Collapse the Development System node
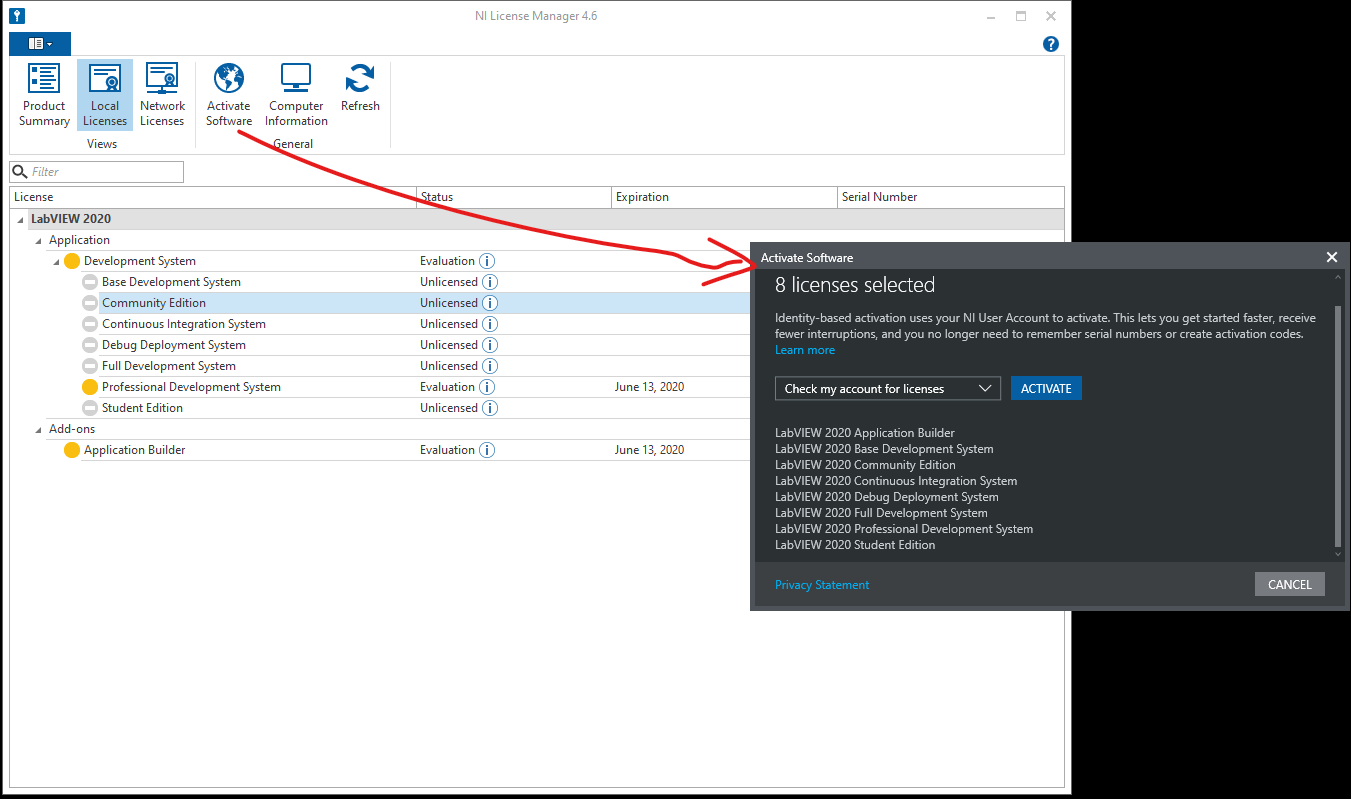Screen dimensions: 1351x799 pos(57,261)
